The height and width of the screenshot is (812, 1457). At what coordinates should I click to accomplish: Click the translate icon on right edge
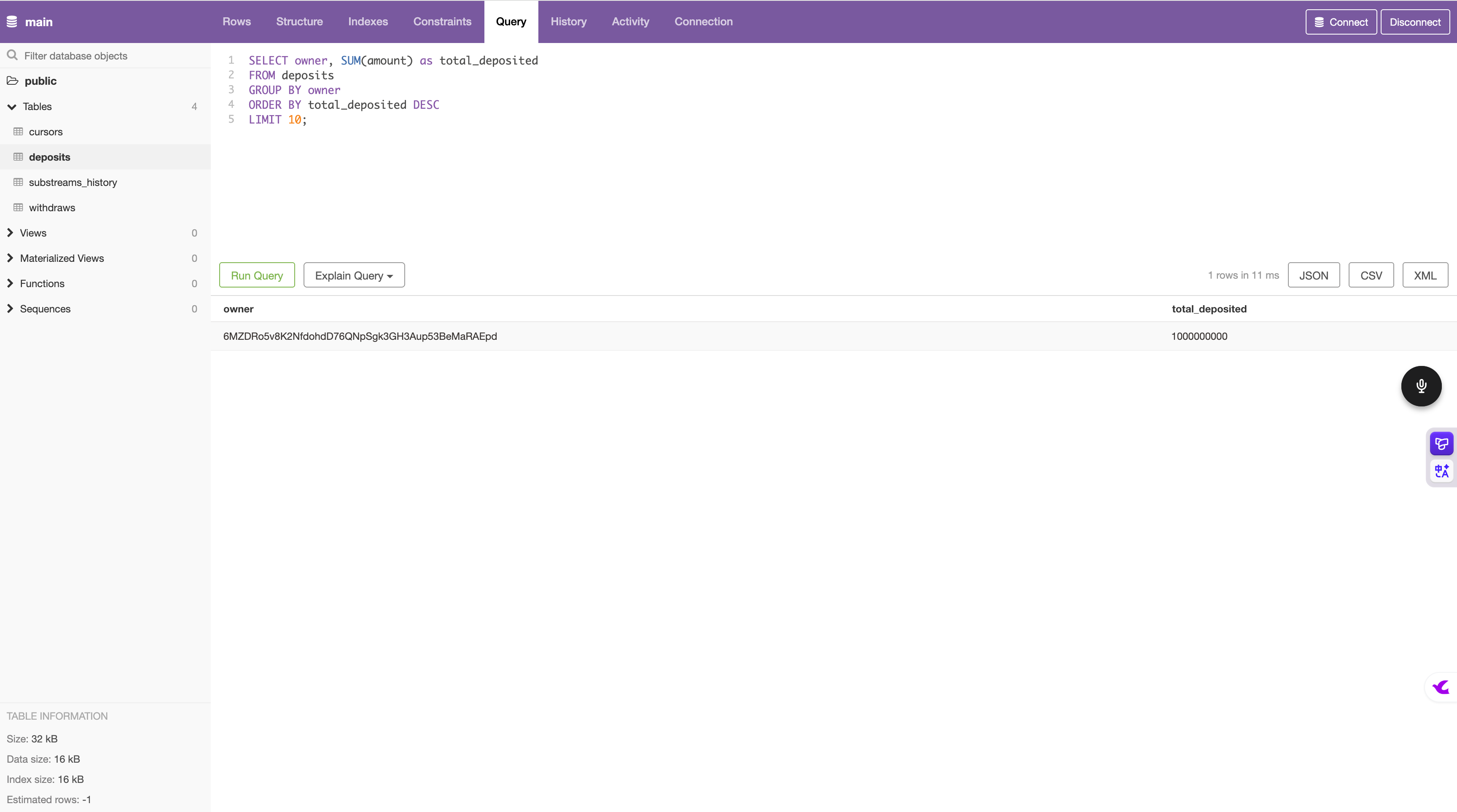click(x=1441, y=471)
